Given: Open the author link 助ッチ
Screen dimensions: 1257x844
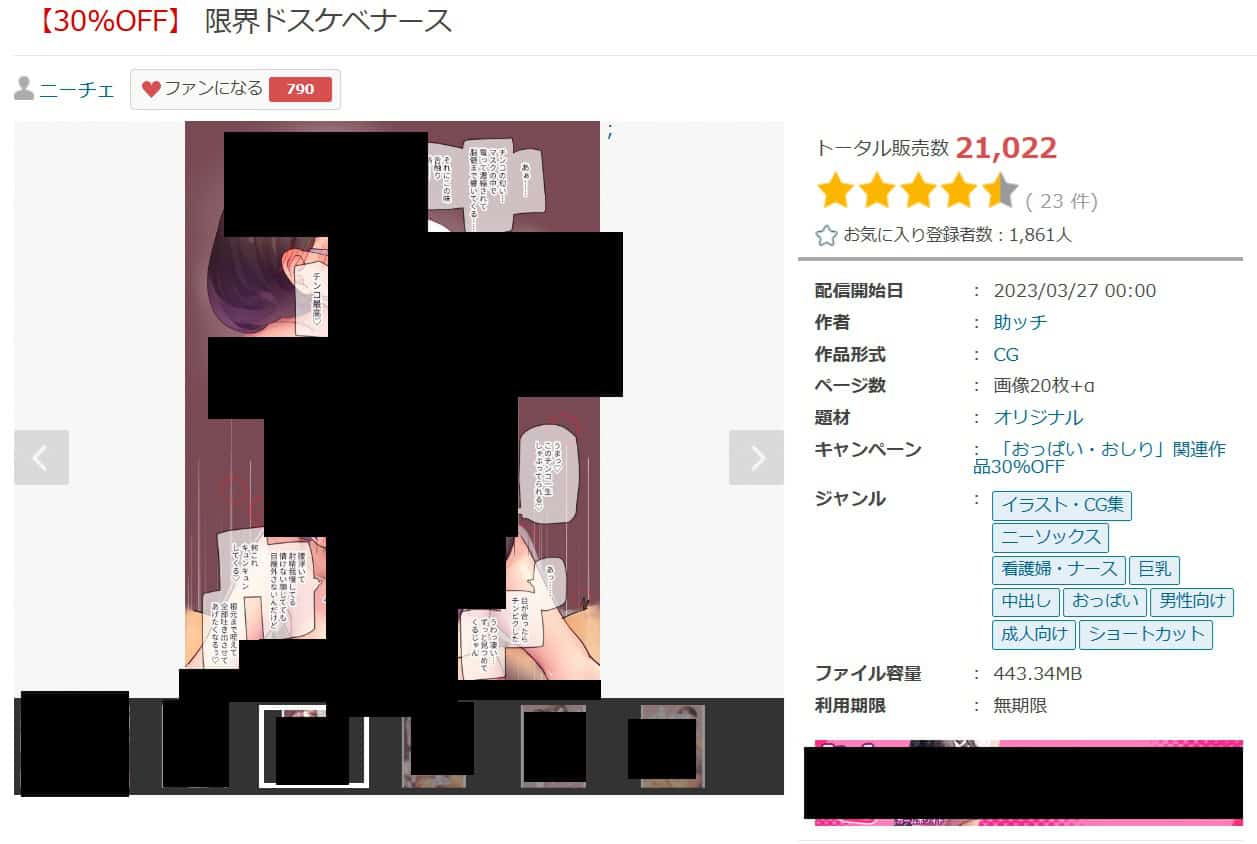Looking at the screenshot, I should [1020, 322].
